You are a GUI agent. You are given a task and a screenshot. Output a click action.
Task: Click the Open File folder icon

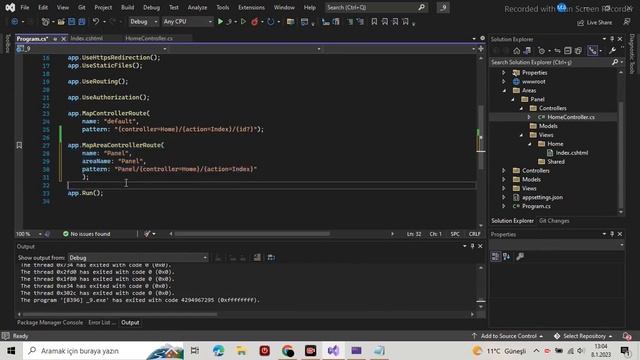point(61,22)
